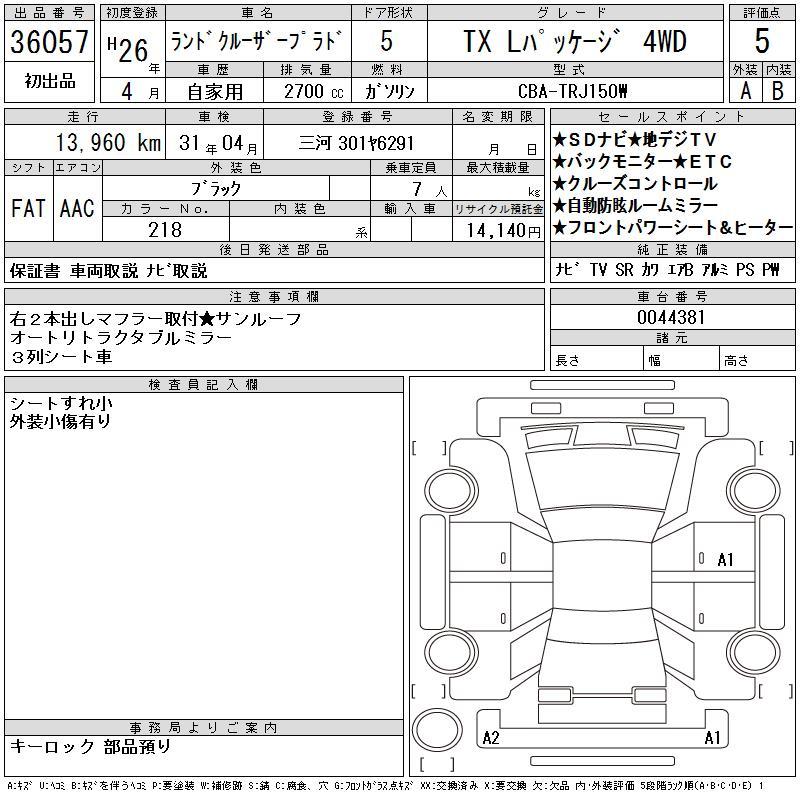Viewport: 800px width, 800px height.
Task: Select exterior color ブラック
Action: (x=216, y=189)
